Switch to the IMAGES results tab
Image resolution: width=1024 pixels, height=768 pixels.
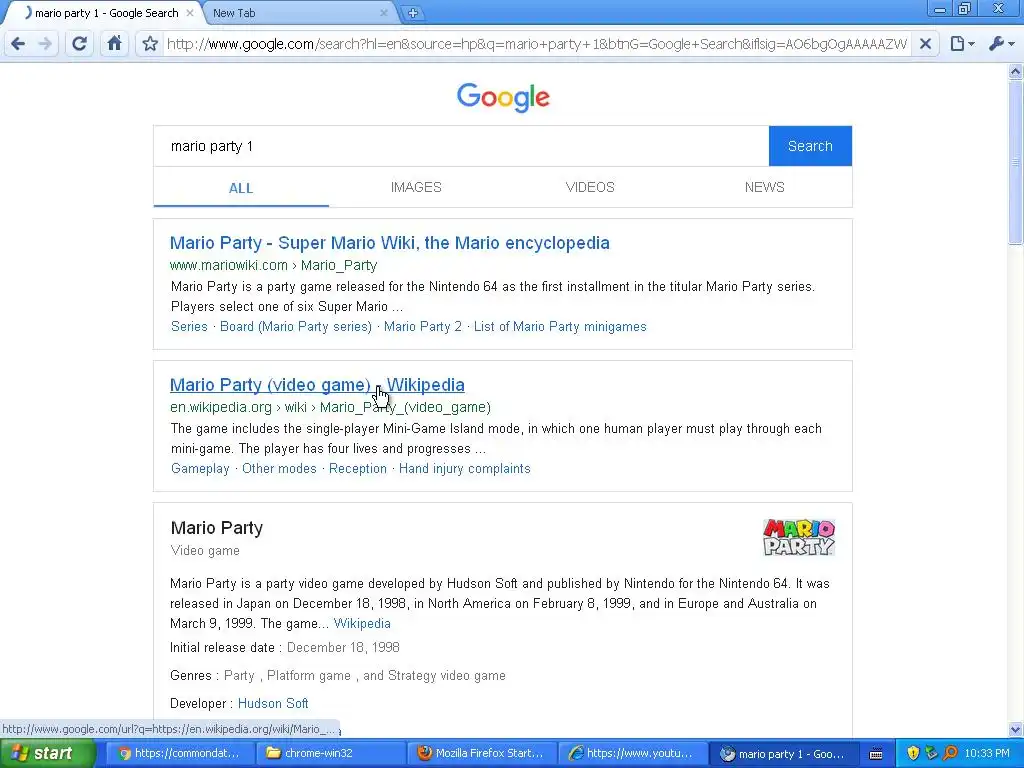click(x=416, y=187)
